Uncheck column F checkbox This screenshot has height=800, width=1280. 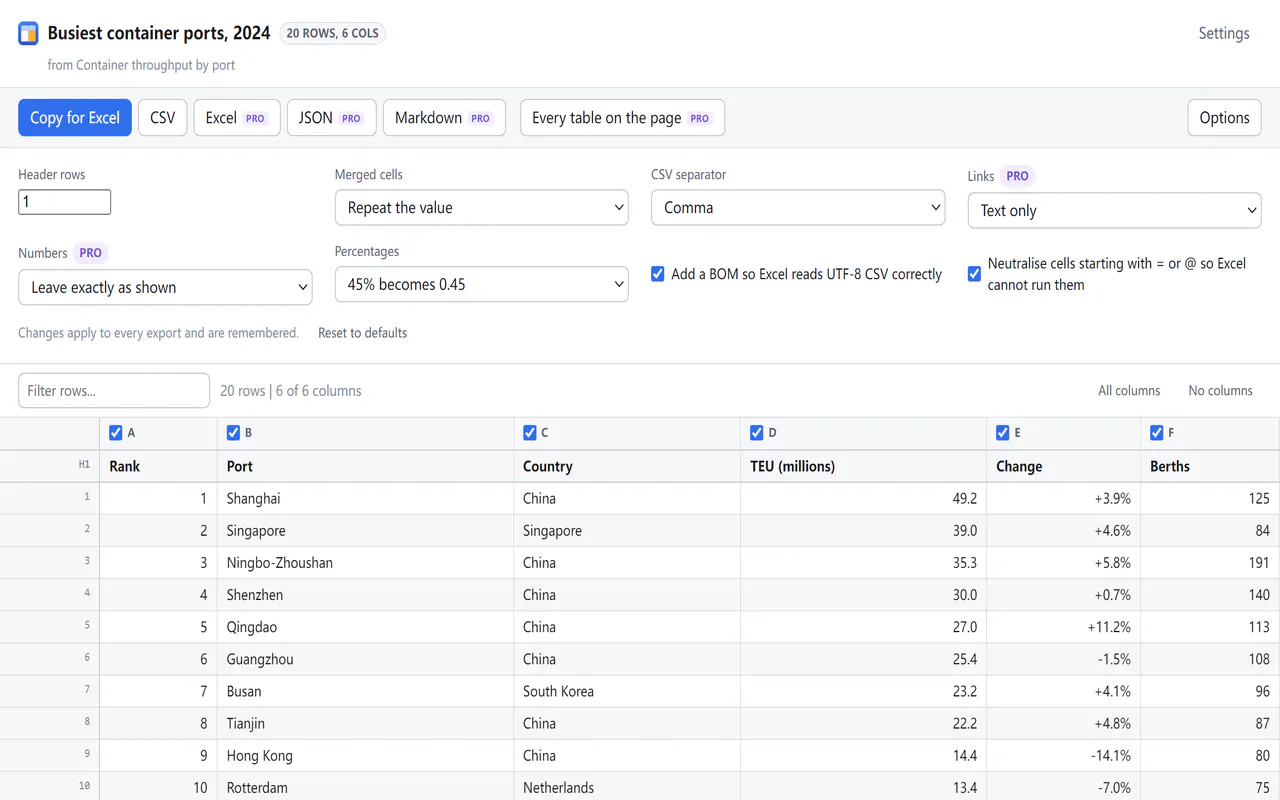[x=1157, y=433]
